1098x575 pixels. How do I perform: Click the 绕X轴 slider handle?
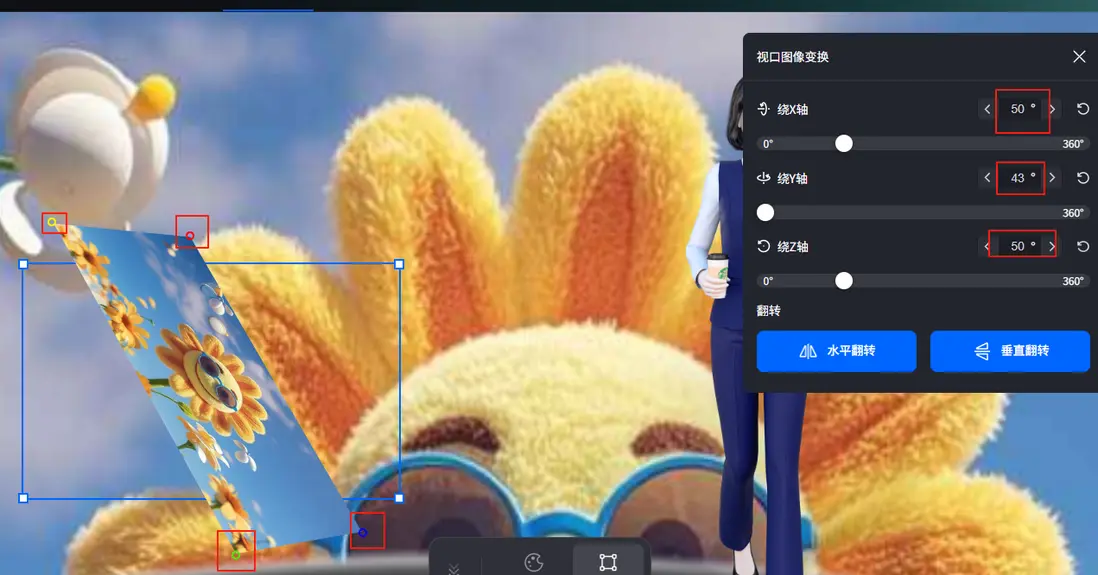tap(844, 144)
